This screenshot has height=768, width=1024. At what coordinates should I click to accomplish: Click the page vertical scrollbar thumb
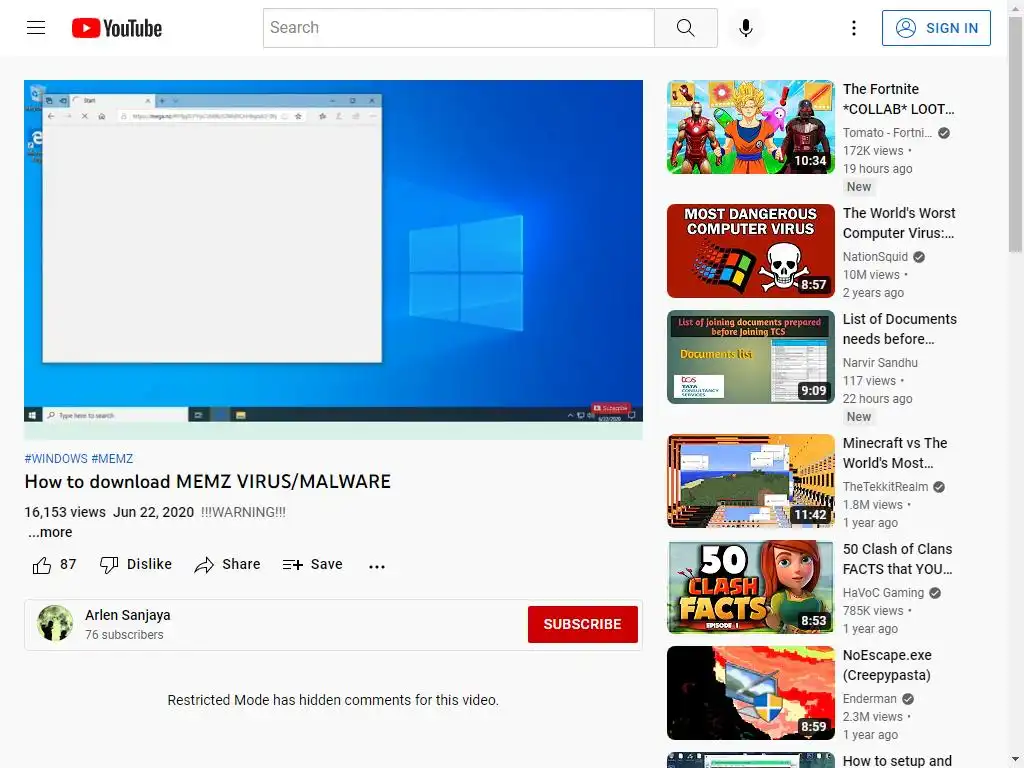point(1015,134)
